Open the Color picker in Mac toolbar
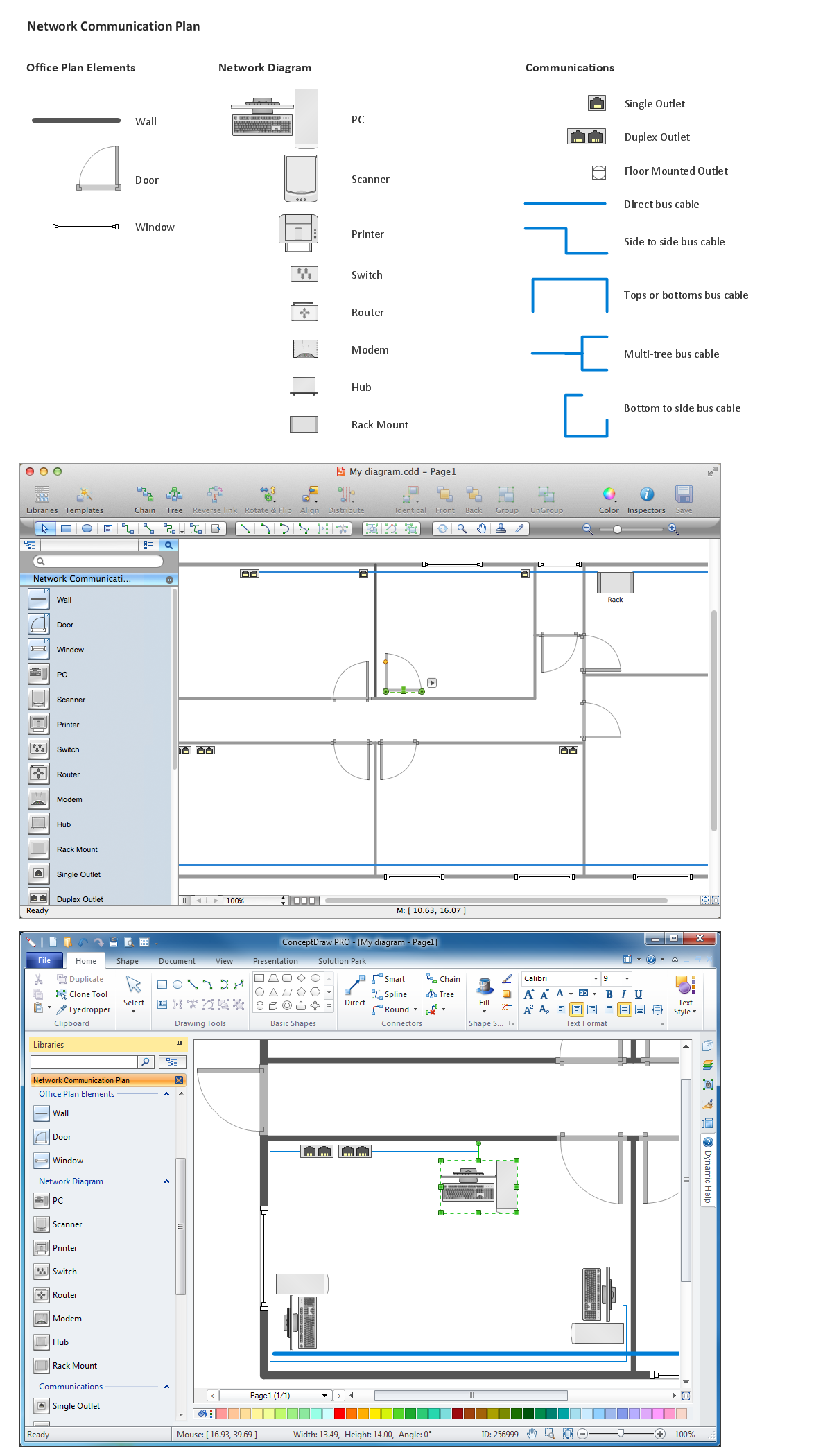The height and width of the screenshot is (1456, 832). [609, 495]
